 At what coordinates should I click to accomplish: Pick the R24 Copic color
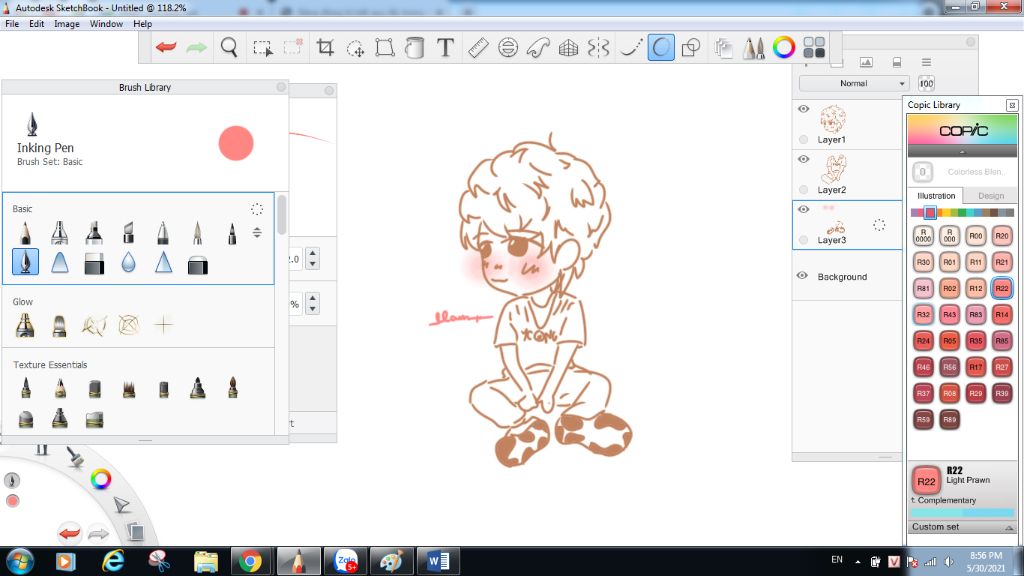(923, 340)
